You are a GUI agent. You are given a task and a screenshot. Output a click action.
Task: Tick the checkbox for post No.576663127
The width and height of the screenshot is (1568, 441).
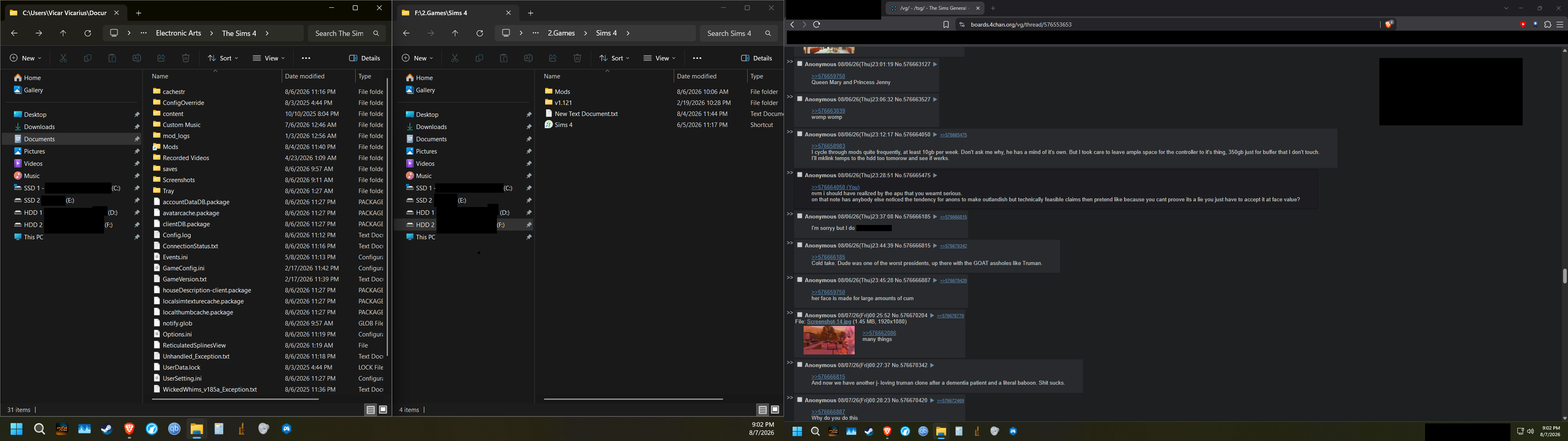(x=800, y=64)
